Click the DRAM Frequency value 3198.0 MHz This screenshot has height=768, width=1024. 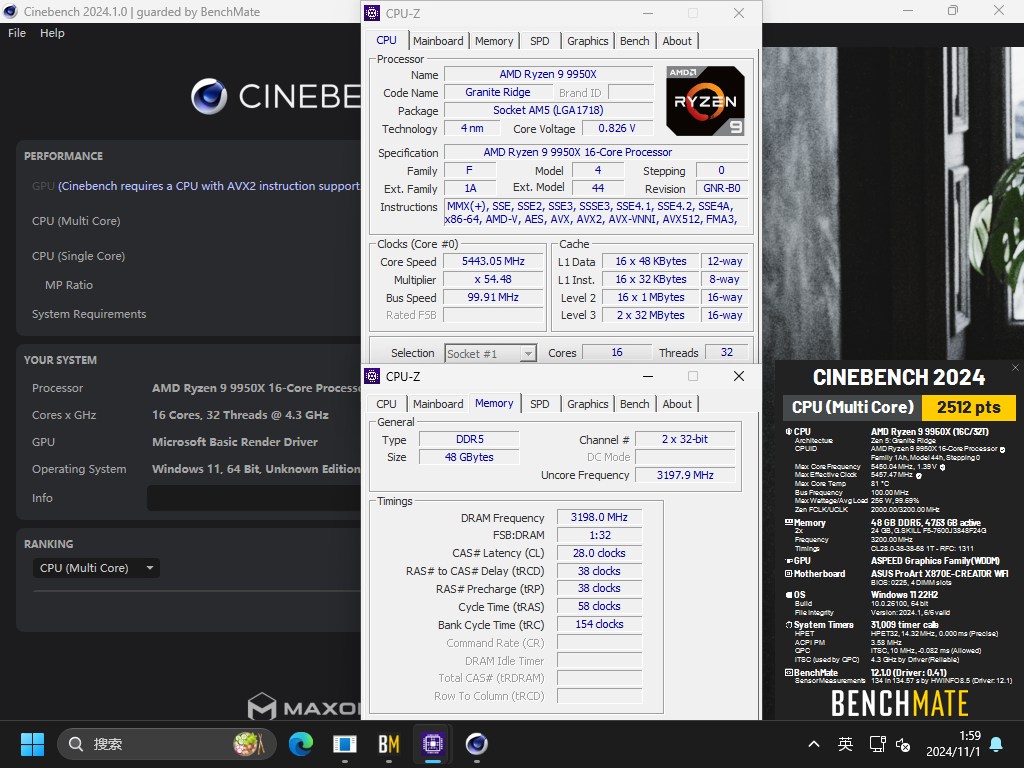point(599,517)
